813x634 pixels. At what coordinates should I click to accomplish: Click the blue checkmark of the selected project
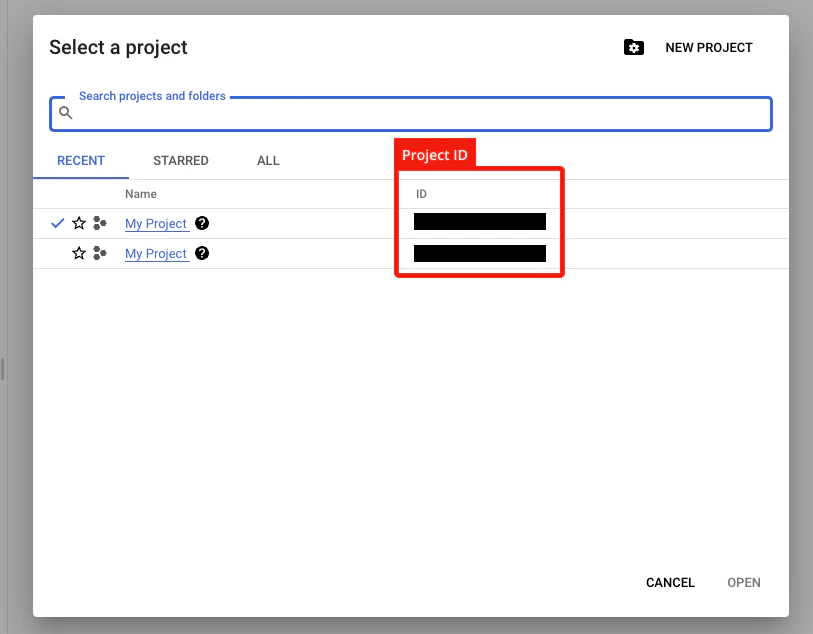point(58,223)
